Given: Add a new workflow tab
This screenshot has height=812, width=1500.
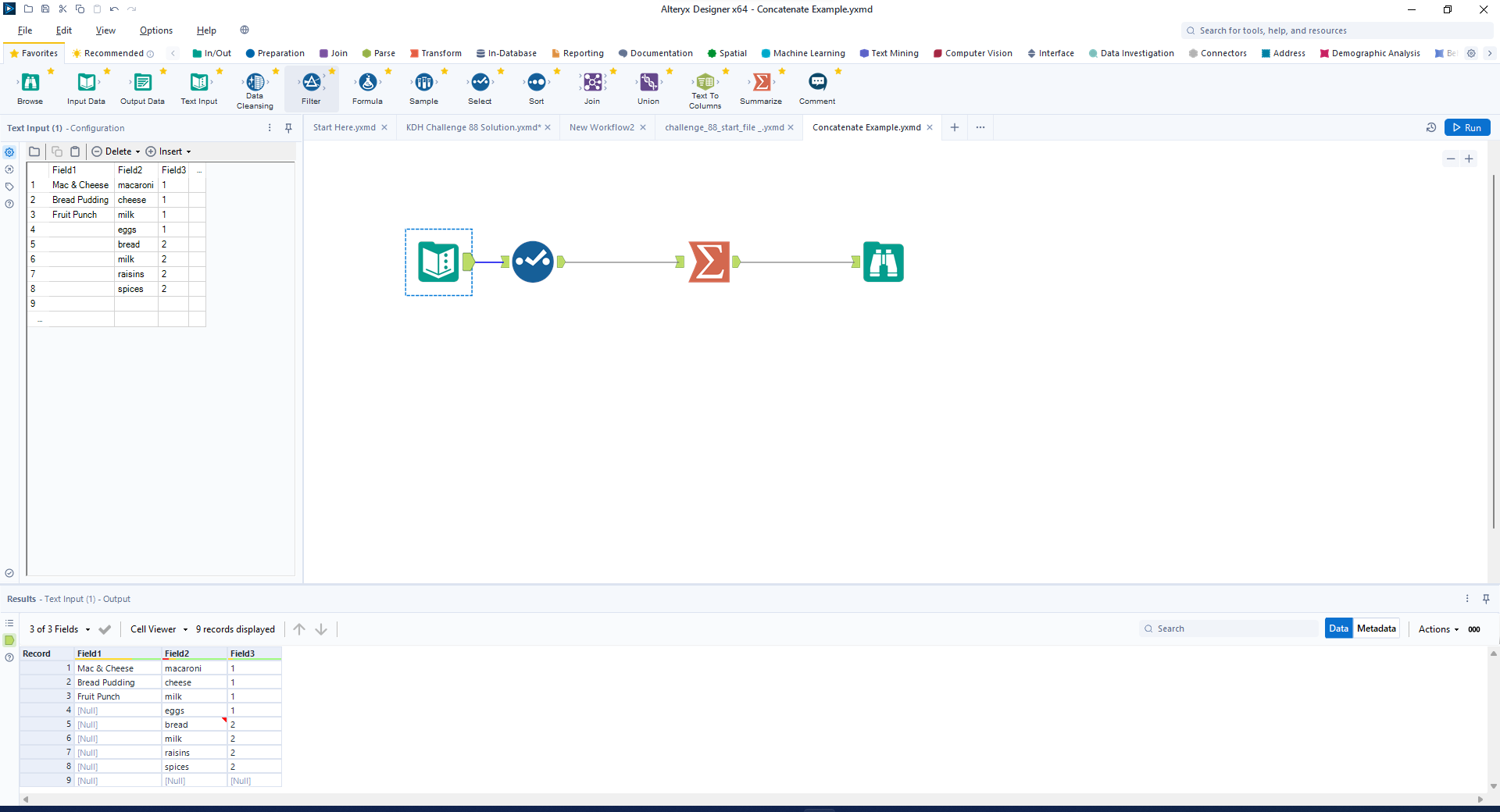Looking at the screenshot, I should tap(955, 128).
